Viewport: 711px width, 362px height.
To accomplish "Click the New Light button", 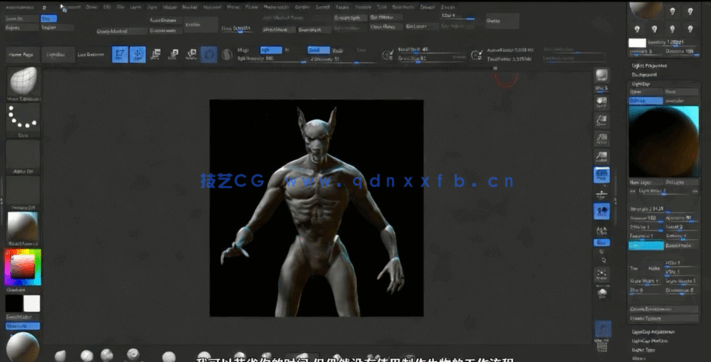I will tap(646, 182).
